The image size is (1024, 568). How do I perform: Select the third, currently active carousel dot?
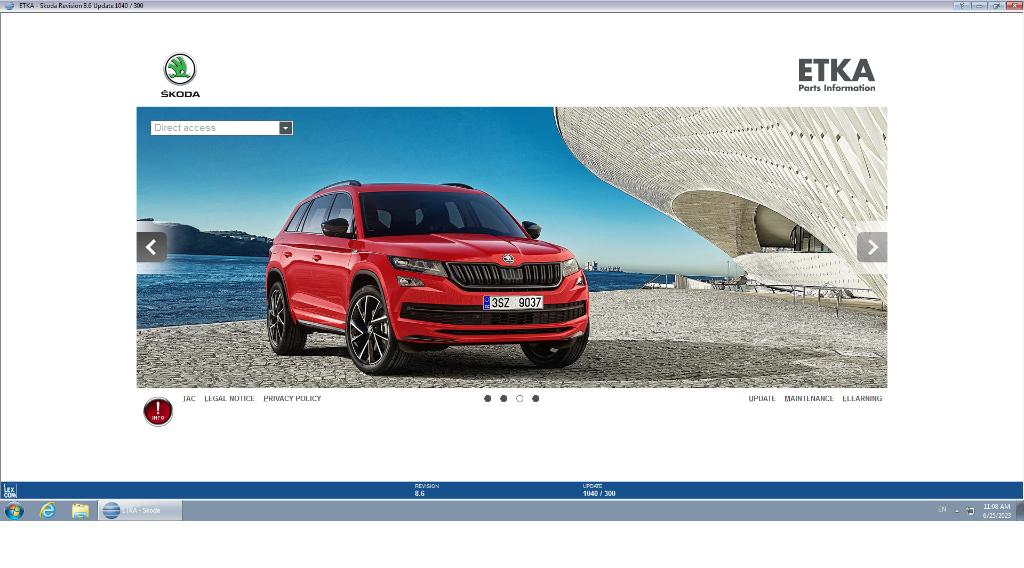519,398
